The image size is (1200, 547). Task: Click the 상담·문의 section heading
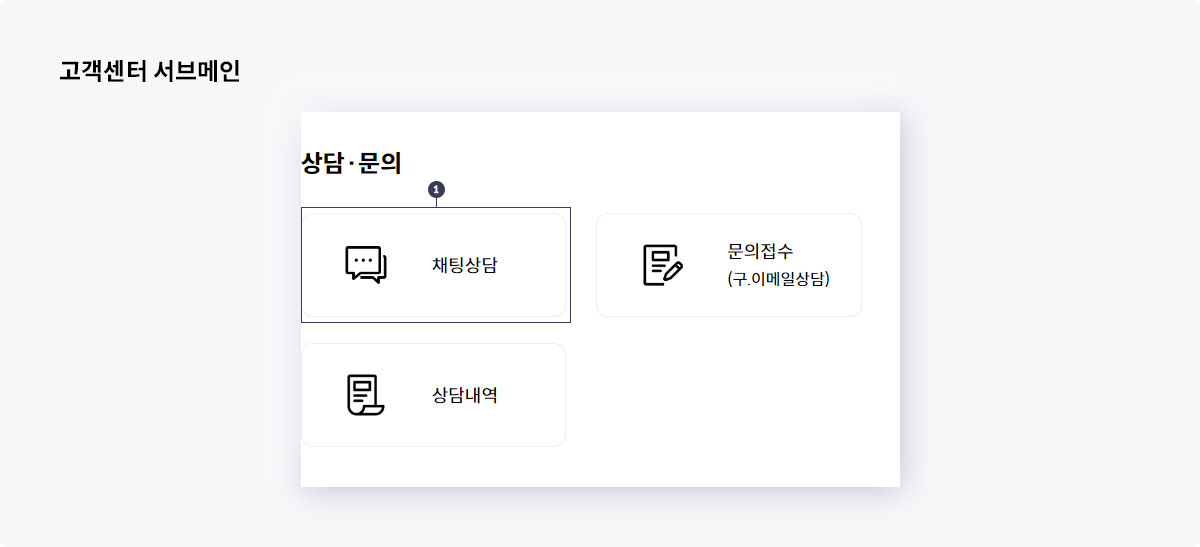tap(351, 164)
